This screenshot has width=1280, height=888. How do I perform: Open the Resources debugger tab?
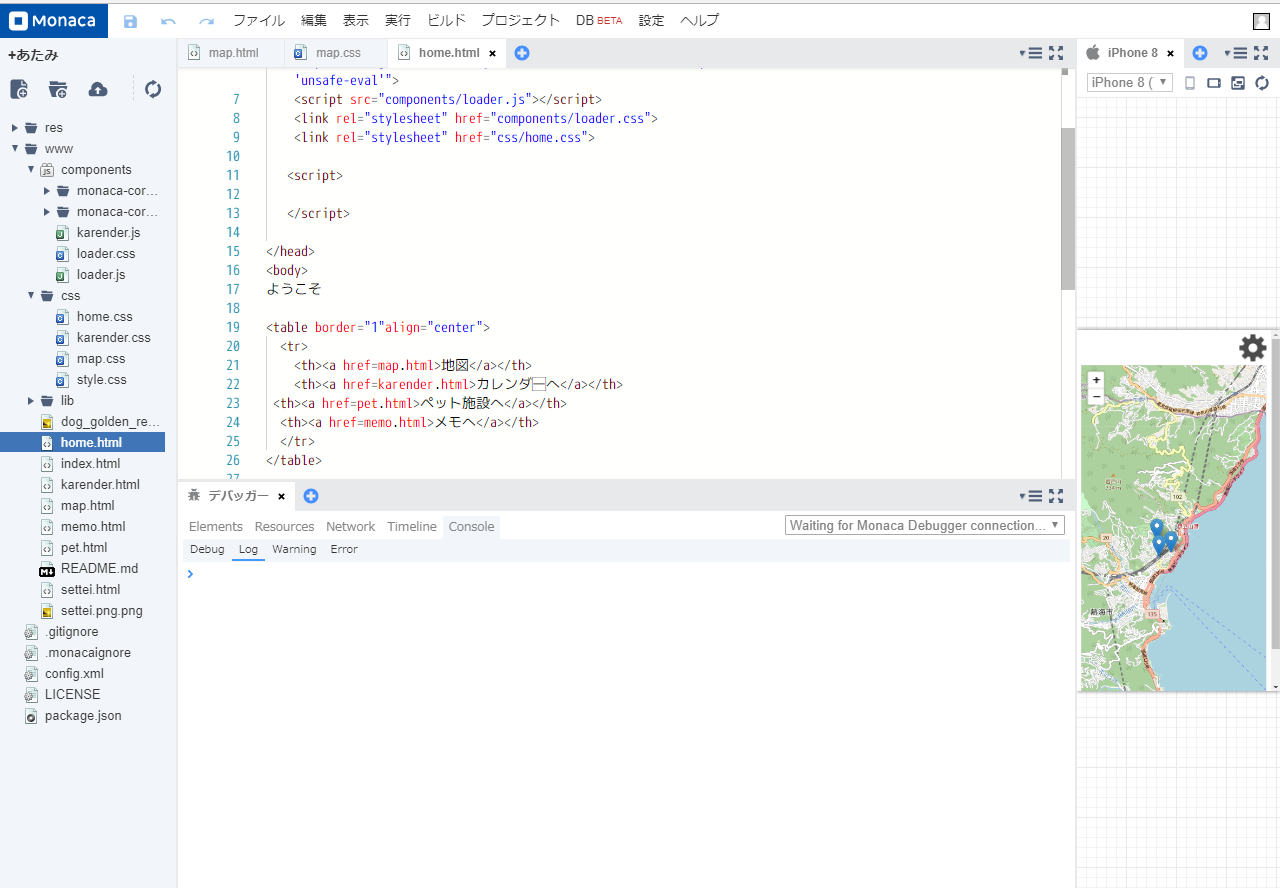(x=284, y=527)
